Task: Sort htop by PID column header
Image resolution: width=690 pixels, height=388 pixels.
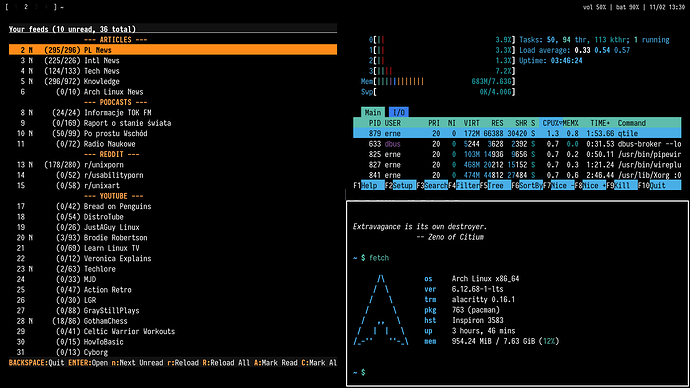Action: point(374,123)
